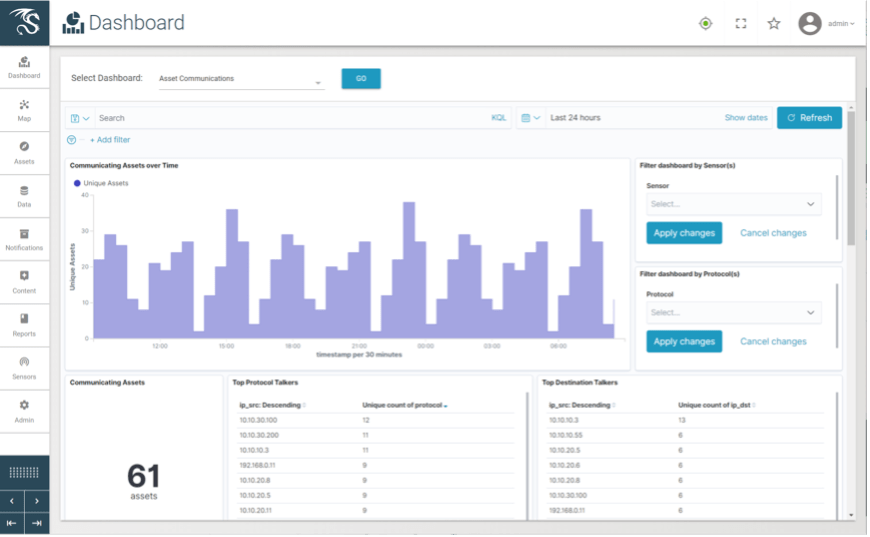The width and height of the screenshot is (870, 537).
Task: Click the Show dates link
Action: (746, 118)
